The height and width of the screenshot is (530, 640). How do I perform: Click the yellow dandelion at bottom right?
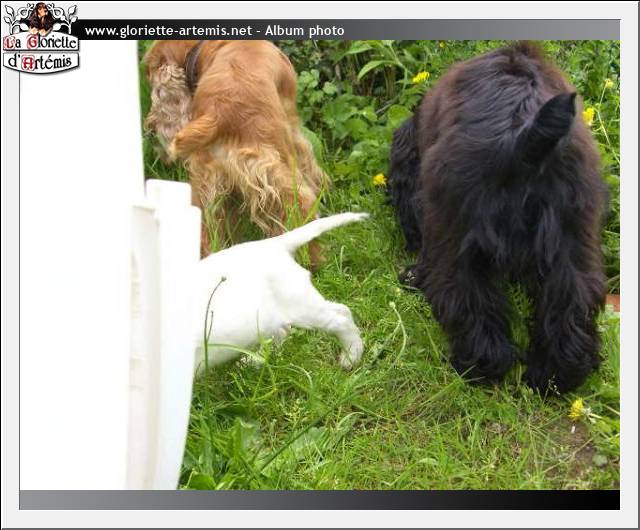(577, 408)
